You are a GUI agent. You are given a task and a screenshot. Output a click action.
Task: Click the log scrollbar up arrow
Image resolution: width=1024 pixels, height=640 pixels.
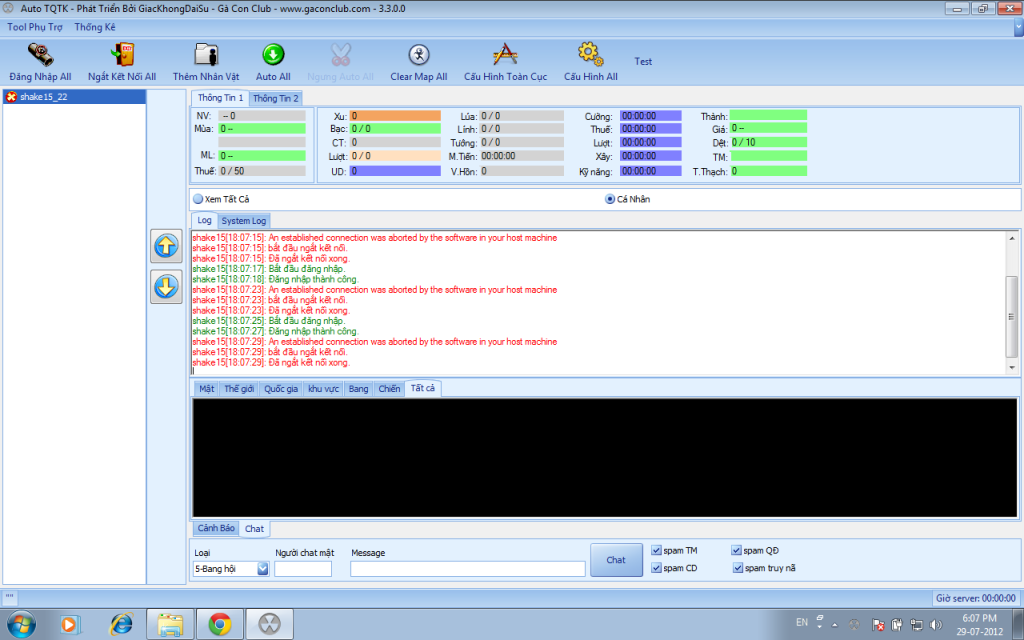[x=1012, y=238]
